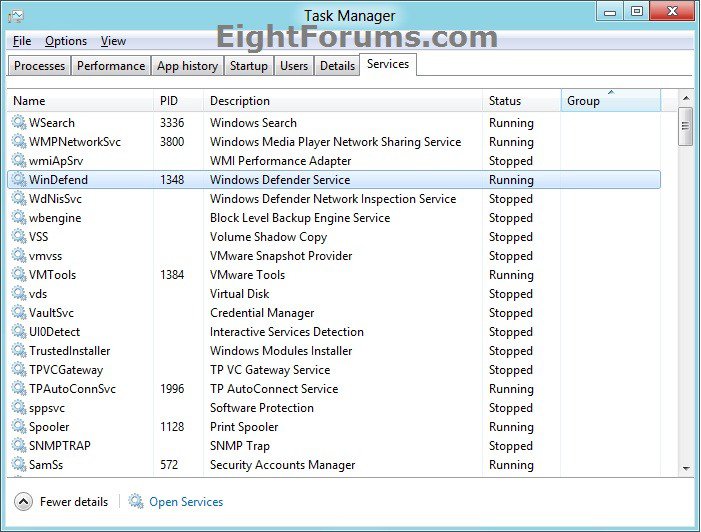Open the Services link text
This screenshot has width=701, height=532.
coord(186,502)
